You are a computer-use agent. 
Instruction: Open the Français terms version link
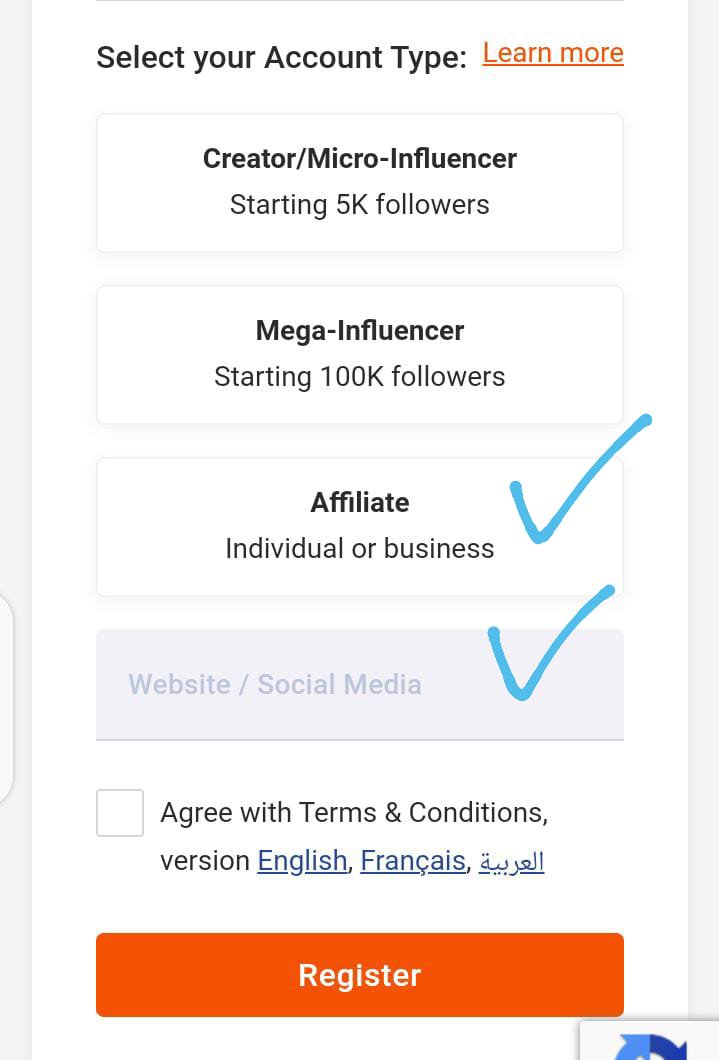[x=413, y=861]
